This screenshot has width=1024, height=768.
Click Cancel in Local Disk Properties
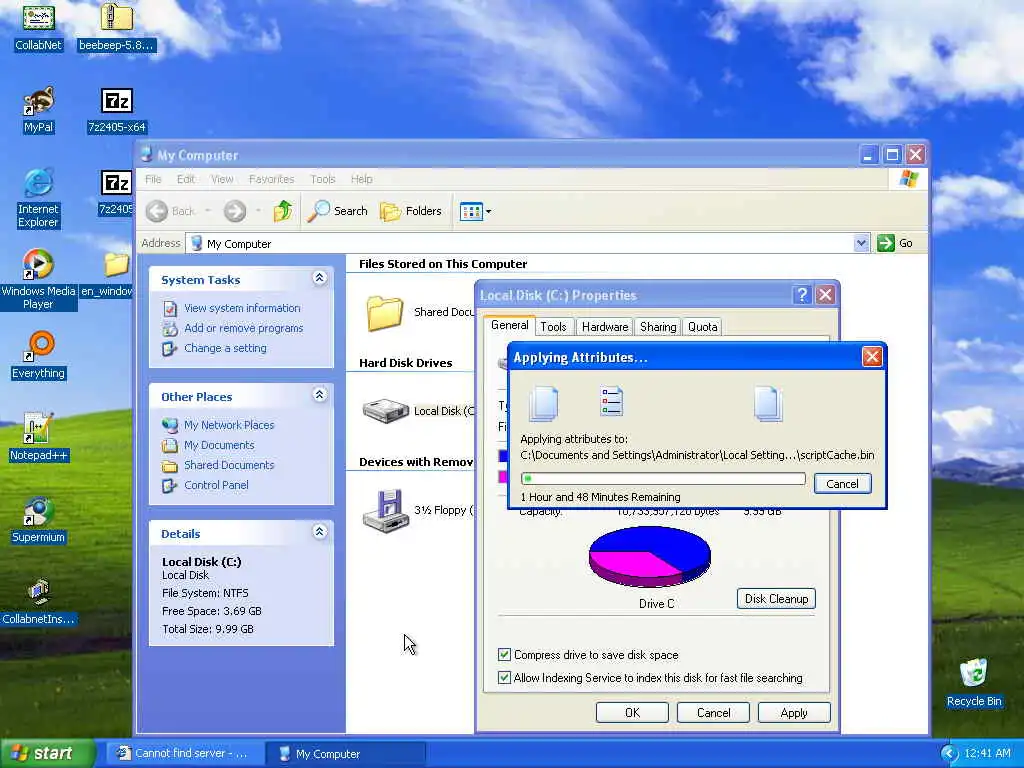pos(713,712)
